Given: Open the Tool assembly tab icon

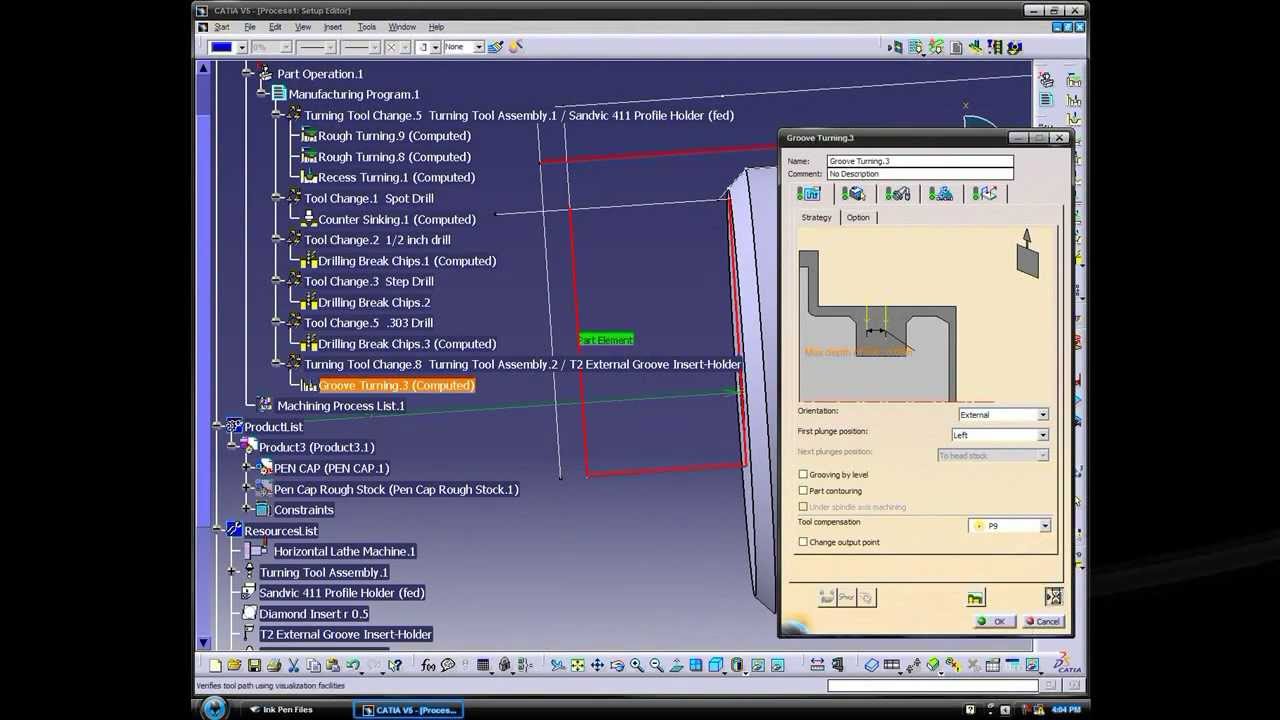Looking at the screenshot, I should (897, 194).
